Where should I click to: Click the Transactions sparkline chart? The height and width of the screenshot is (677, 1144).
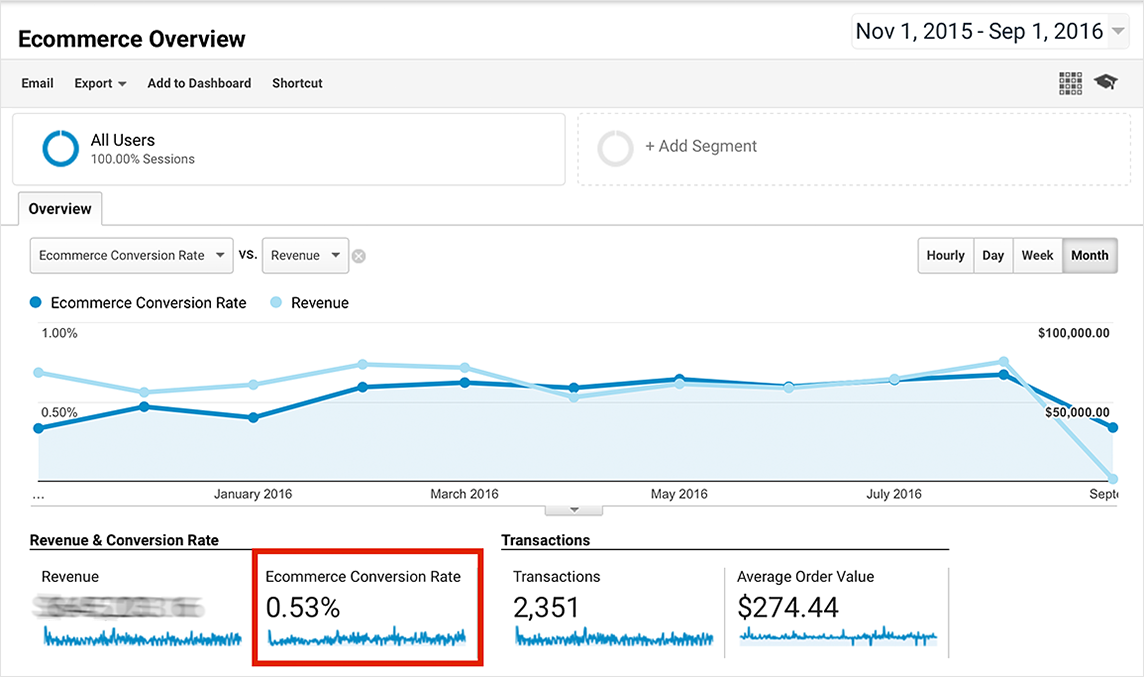pyautogui.click(x=614, y=637)
